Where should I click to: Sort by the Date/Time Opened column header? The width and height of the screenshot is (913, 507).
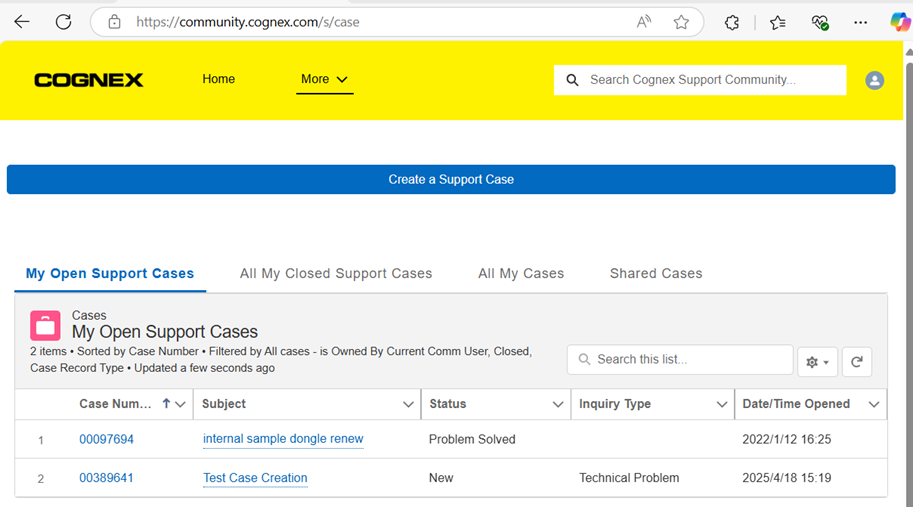[796, 404]
